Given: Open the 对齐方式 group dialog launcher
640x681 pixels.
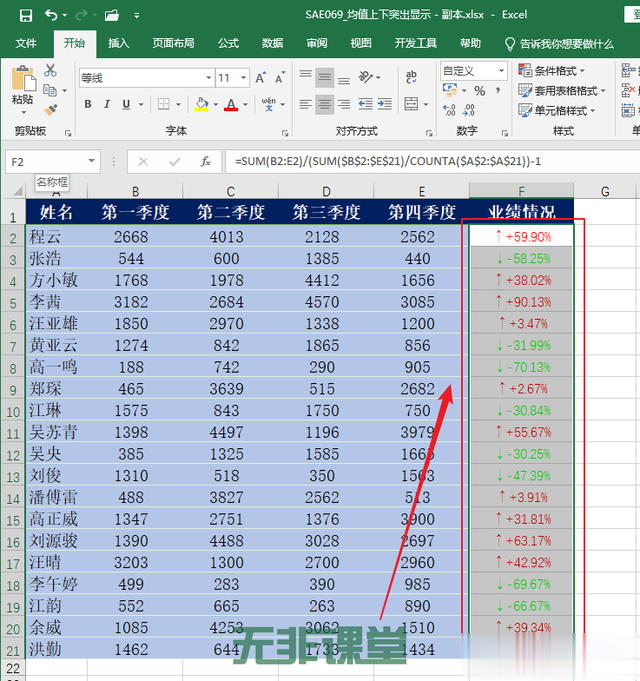Looking at the screenshot, I should (x=429, y=133).
